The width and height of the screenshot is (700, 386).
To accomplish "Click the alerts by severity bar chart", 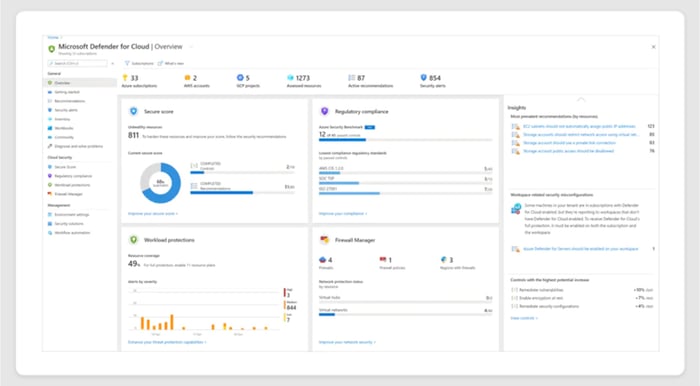I will point(204,310).
